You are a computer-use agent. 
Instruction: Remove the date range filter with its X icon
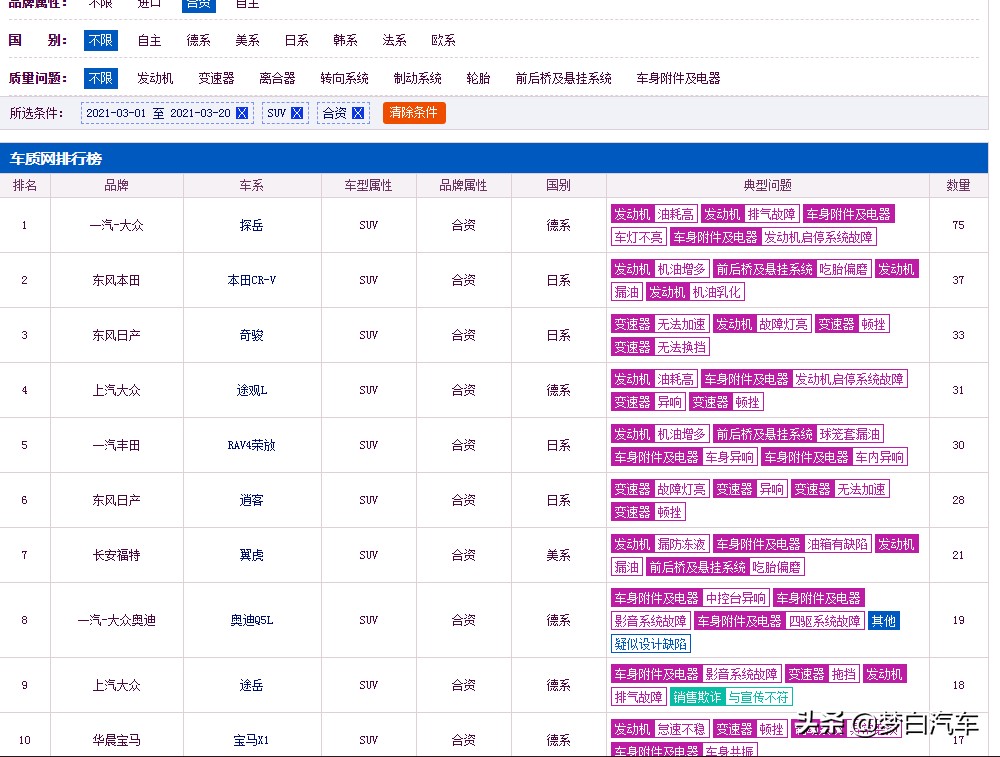coord(242,113)
